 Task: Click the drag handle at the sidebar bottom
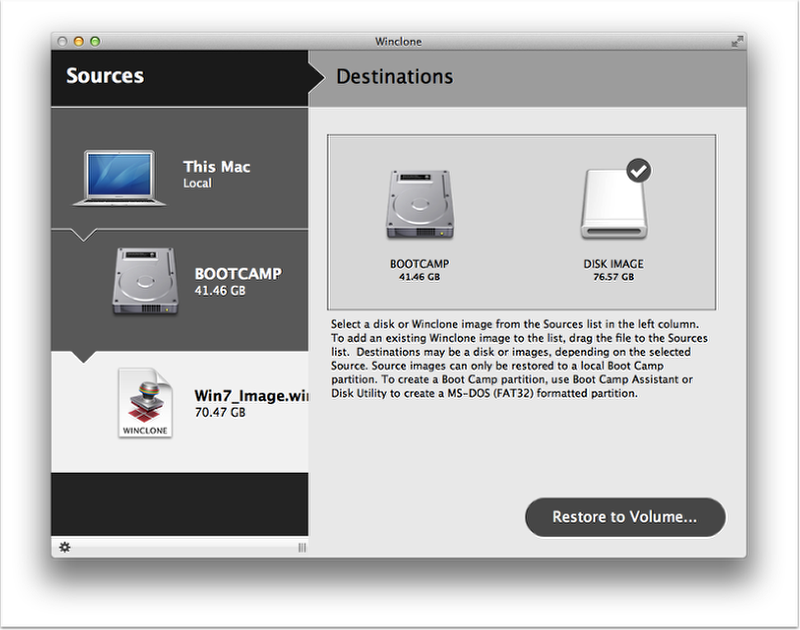pos(301,547)
